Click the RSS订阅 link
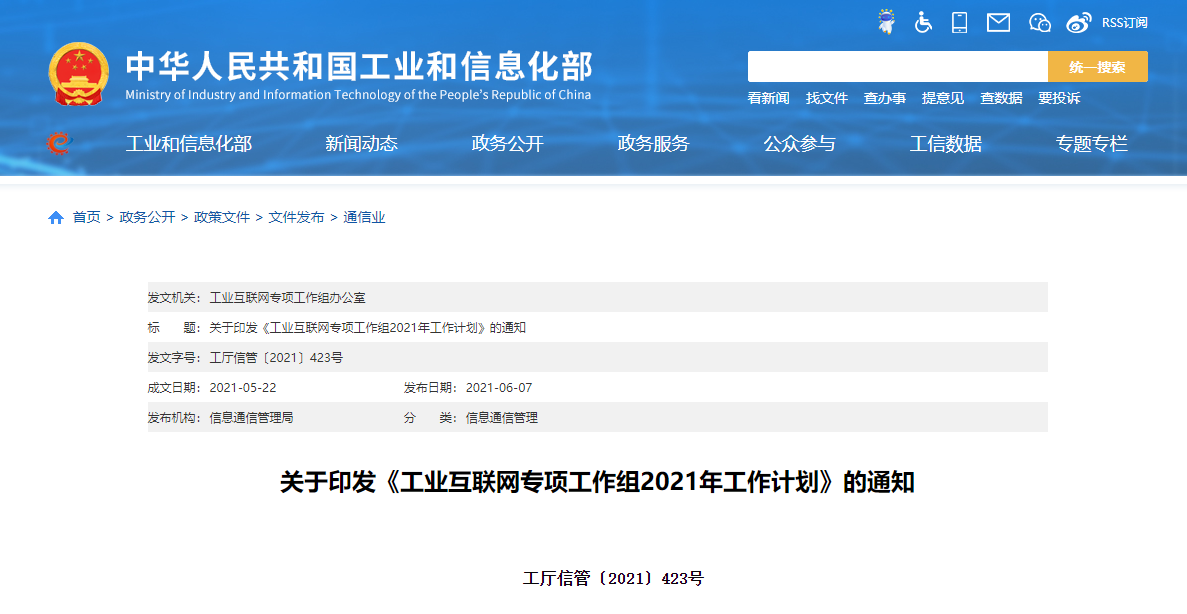 [x=1124, y=23]
